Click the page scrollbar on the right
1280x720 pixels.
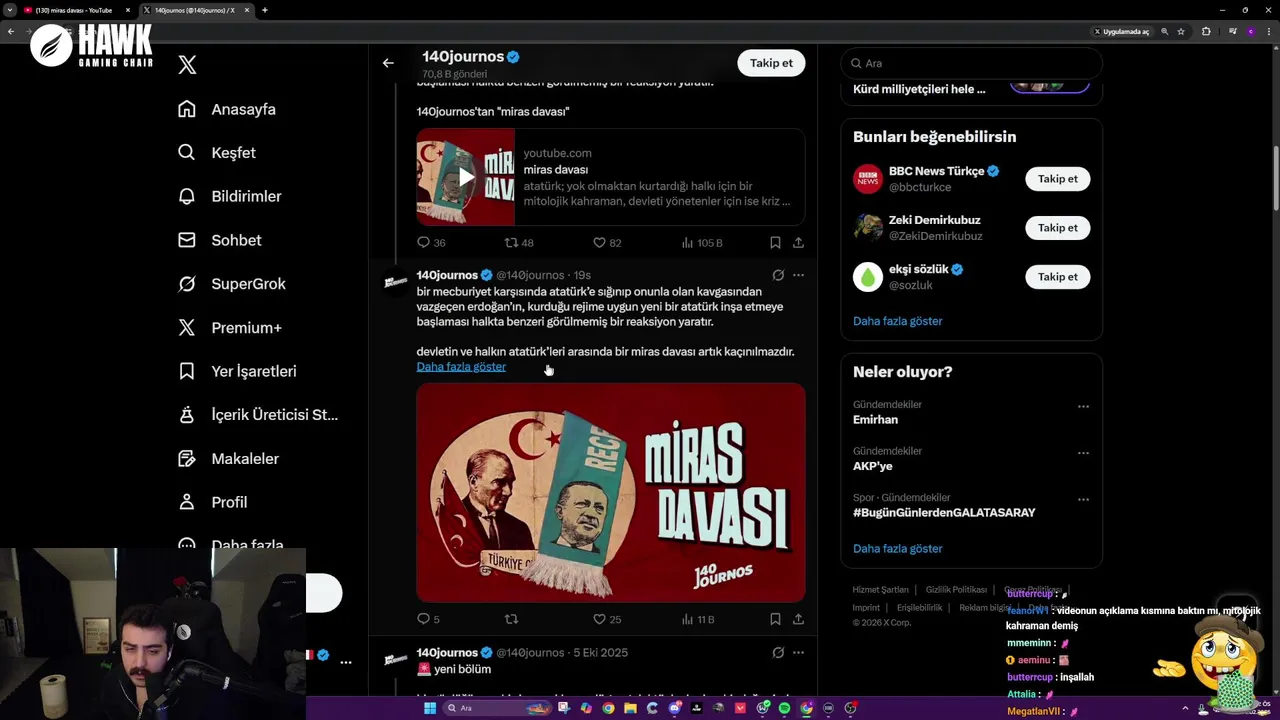click(1275, 180)
